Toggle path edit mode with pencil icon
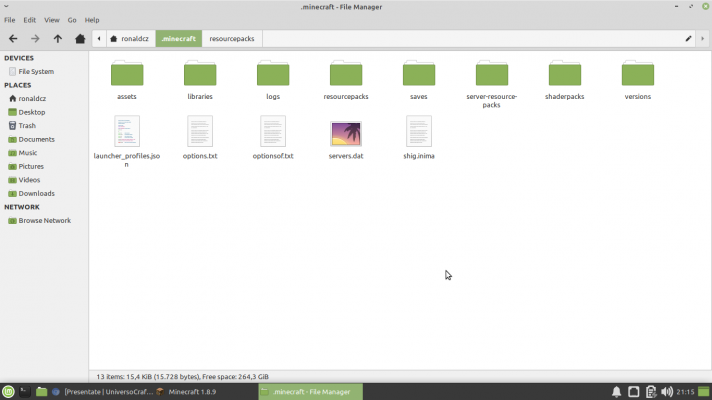This screenshot has width=712, height=400. [x=688, y=39]
